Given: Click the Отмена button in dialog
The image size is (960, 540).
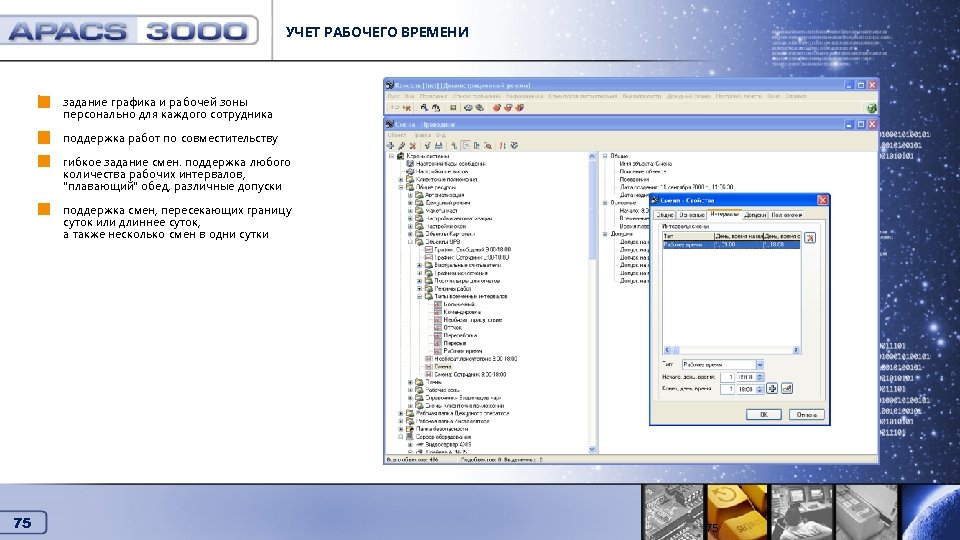Looking at the screenshot, I should coord(806,414).
